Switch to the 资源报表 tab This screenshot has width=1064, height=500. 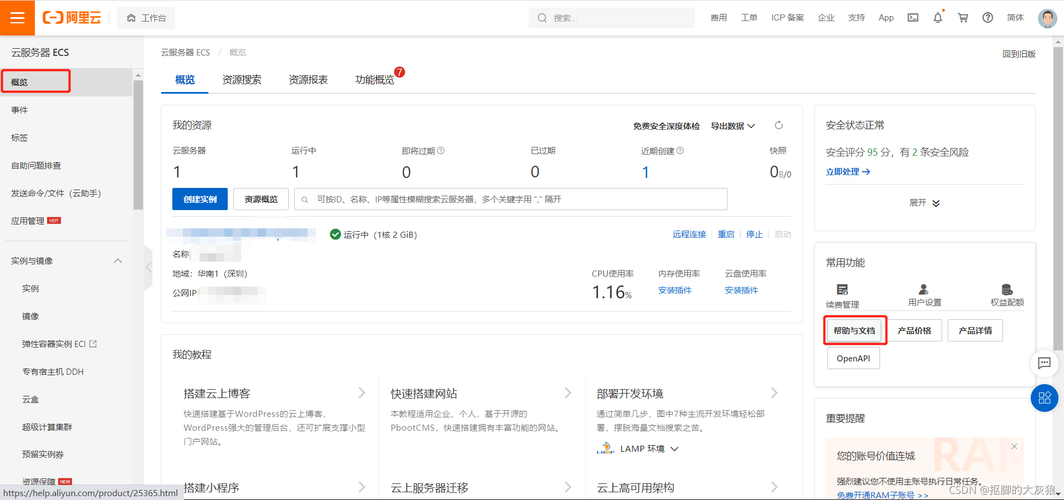point(308,80)
